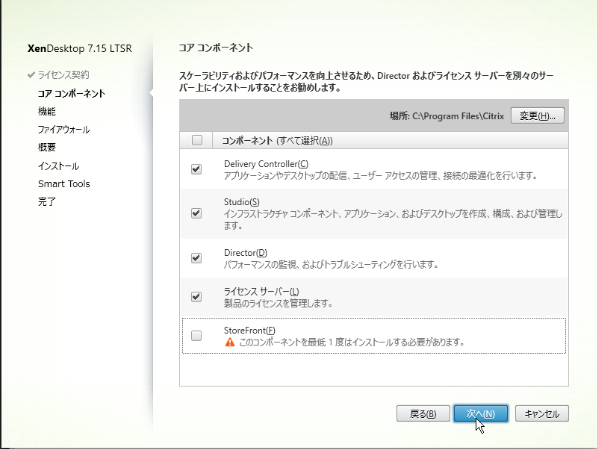This screenshot has width=597, height=449.
Task: Select 概要 step in sidebar
Action: click(47, 147)
